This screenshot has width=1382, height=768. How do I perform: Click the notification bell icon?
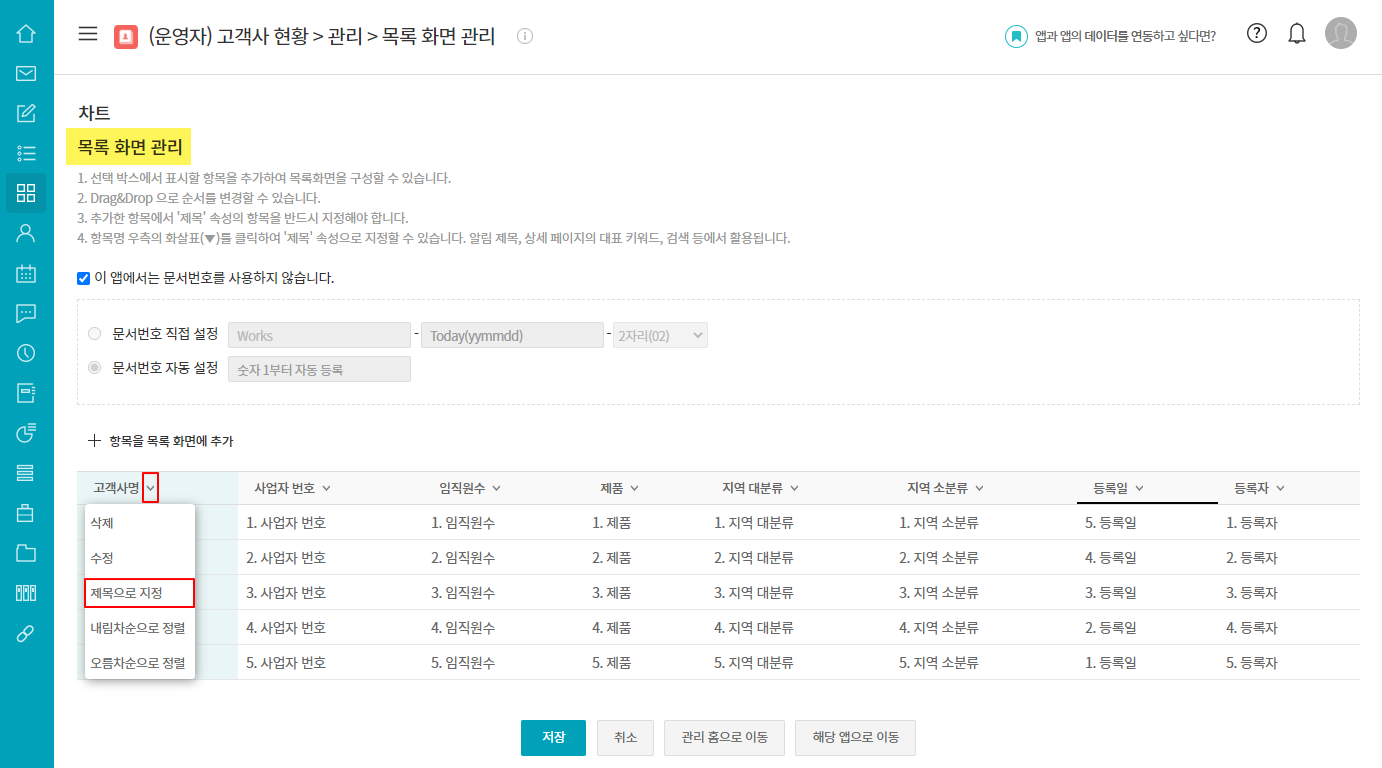1297,34
